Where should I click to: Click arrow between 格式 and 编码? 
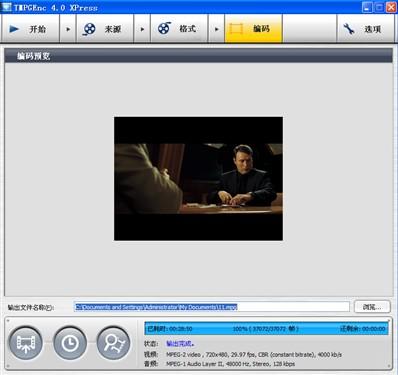tap(217, 29)
